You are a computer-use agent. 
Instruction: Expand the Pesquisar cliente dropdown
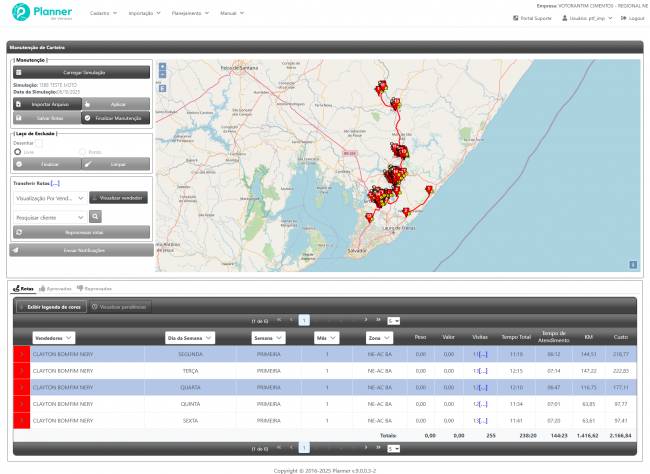click(x=48, y=216)
